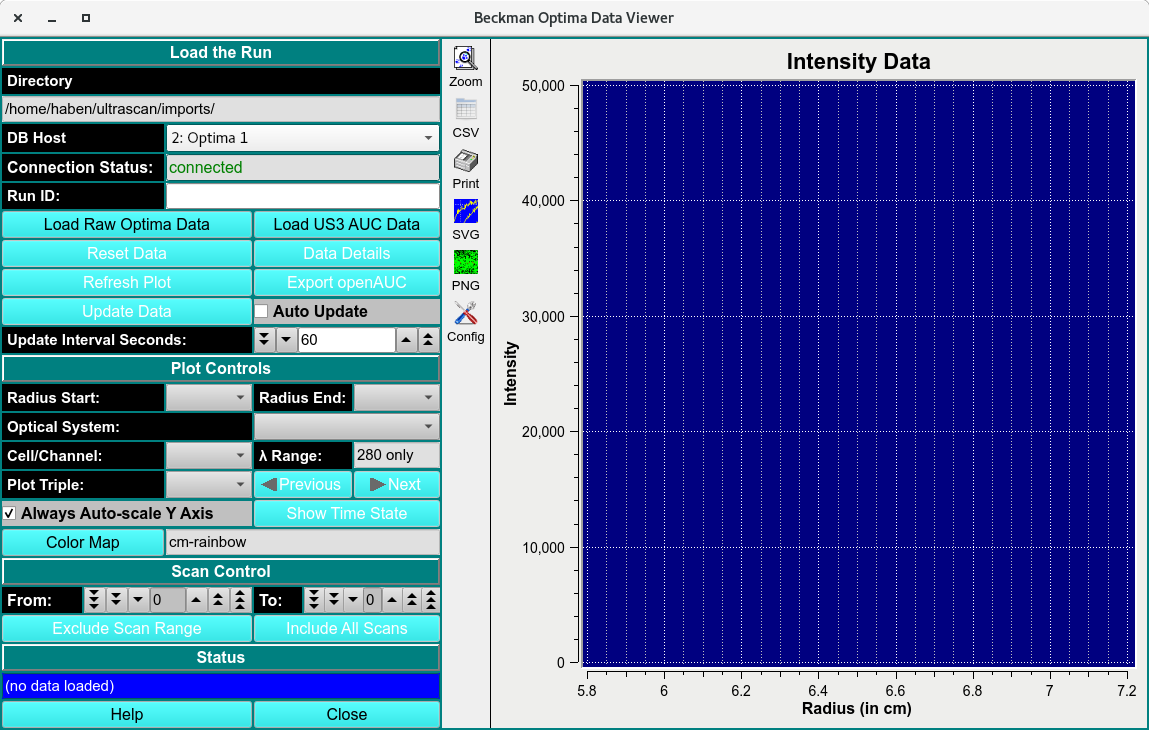Increase Update Interval Seconds by one step
Screen dimensions: 1149x730
pyautogui.click(x=407, y=340)
